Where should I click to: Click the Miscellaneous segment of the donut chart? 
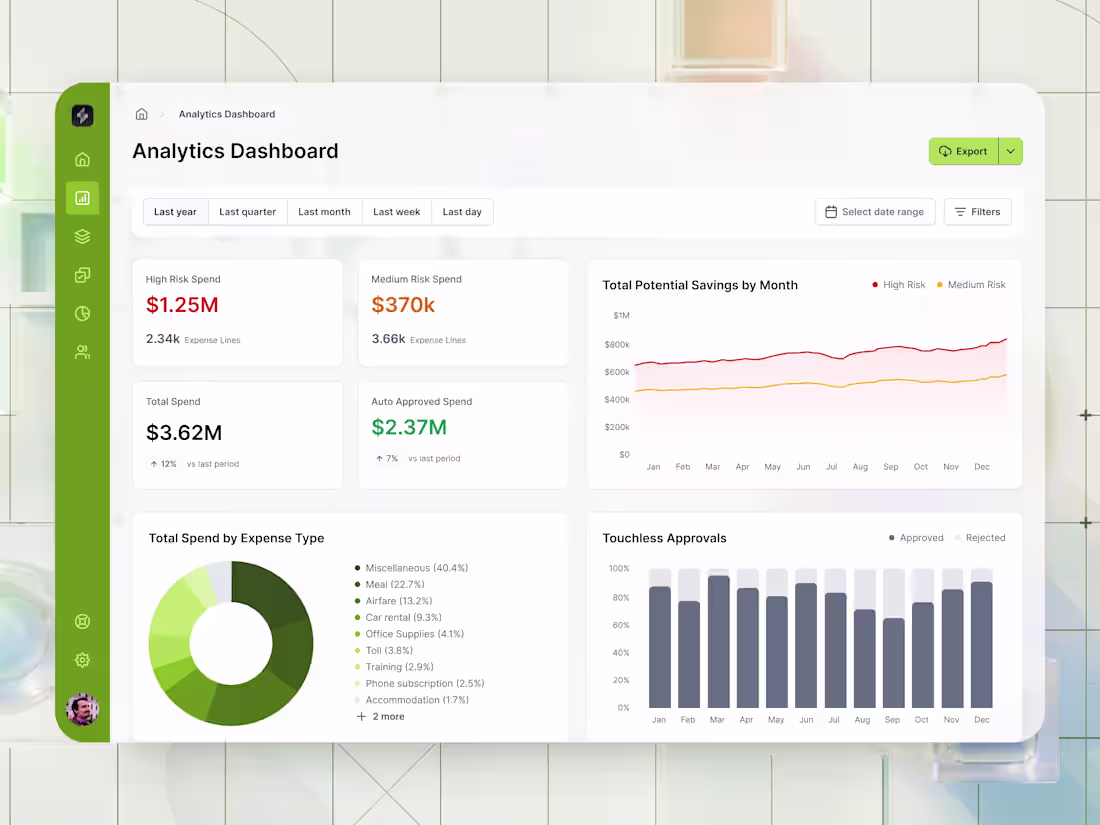290,600
